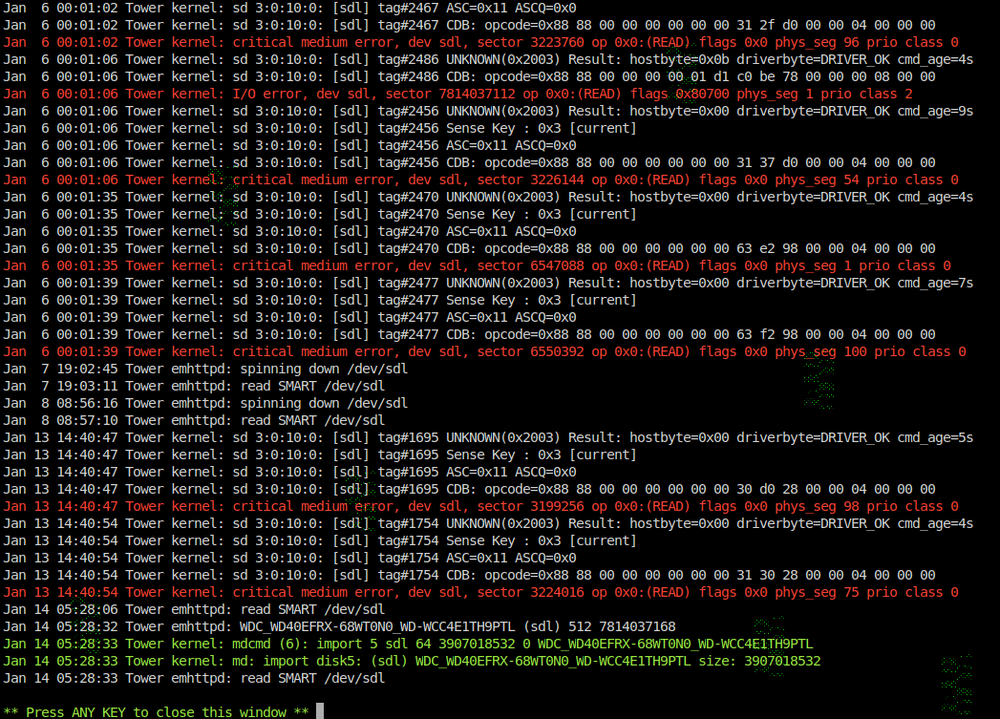Click tag#2477 Result line with cmd_age=7s
This screenshot has width=1000, height=719.
tap(488, 283)
